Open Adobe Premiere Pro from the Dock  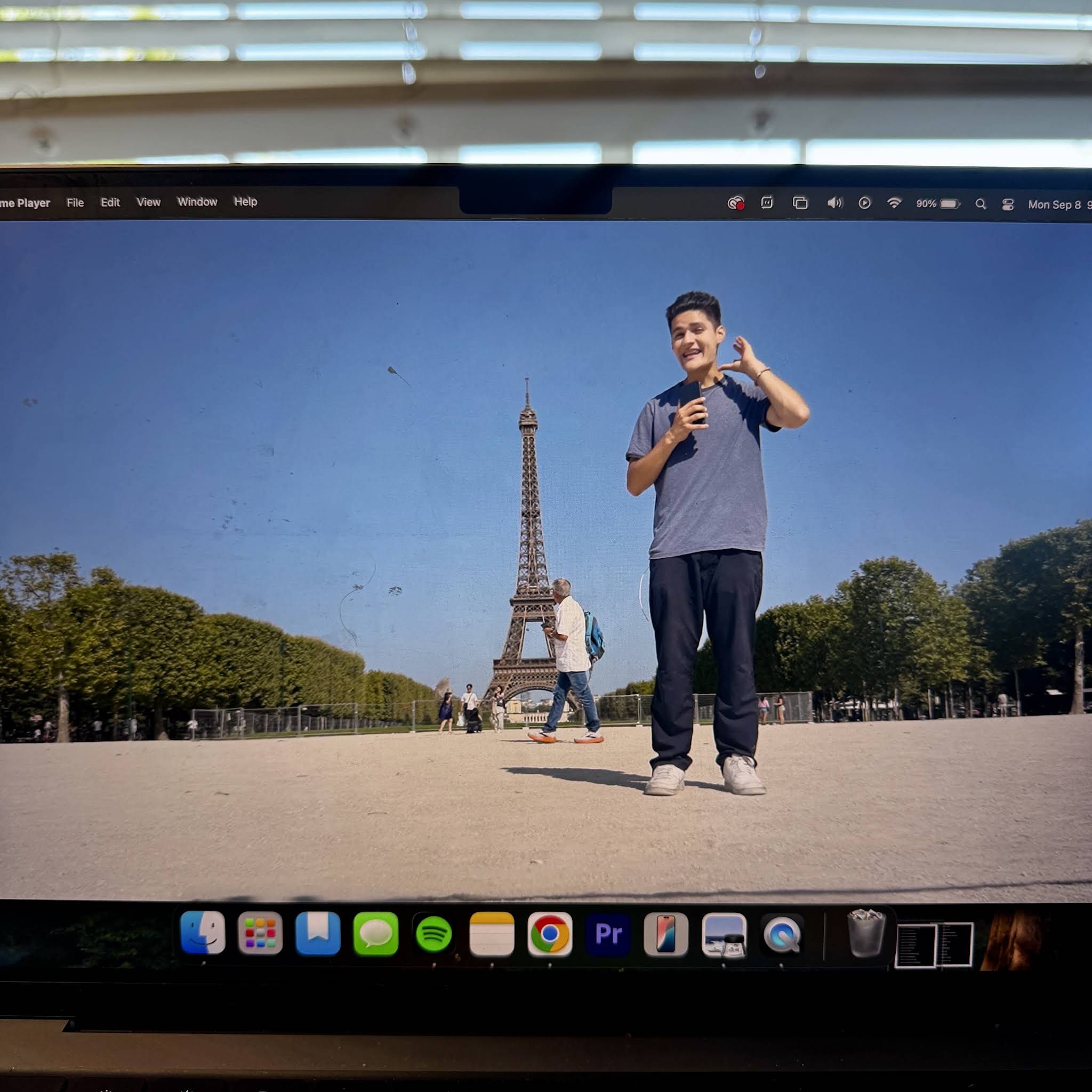608,934
